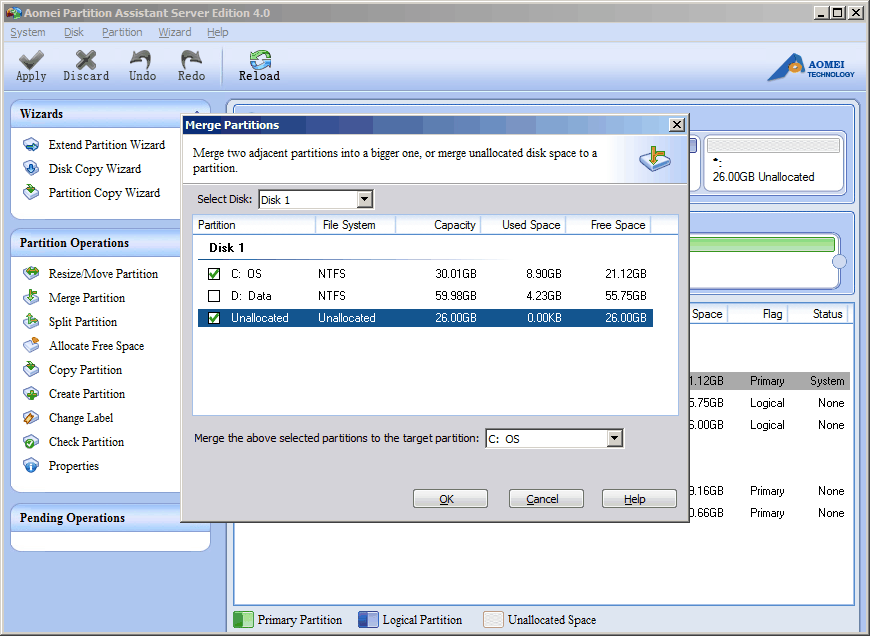Click the Partition Copy Wizard icon
The image size is (870, 636).
31,193
